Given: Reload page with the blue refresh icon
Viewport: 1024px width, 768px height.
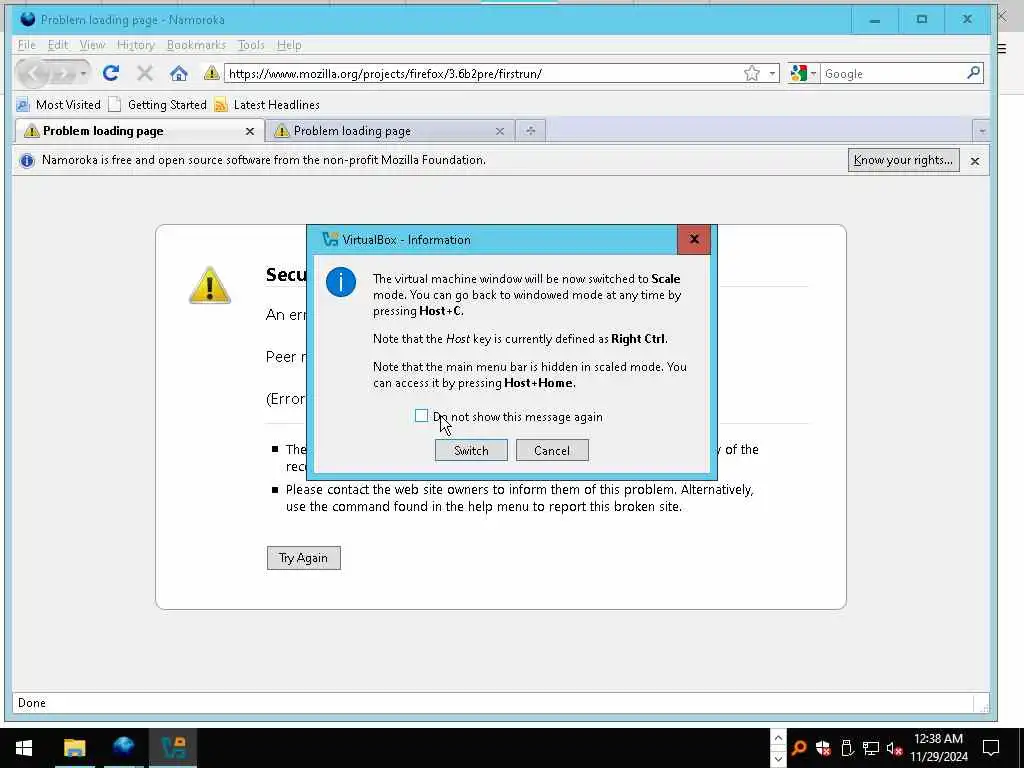Looking at the screenshot, I should [x=110, y=73].
